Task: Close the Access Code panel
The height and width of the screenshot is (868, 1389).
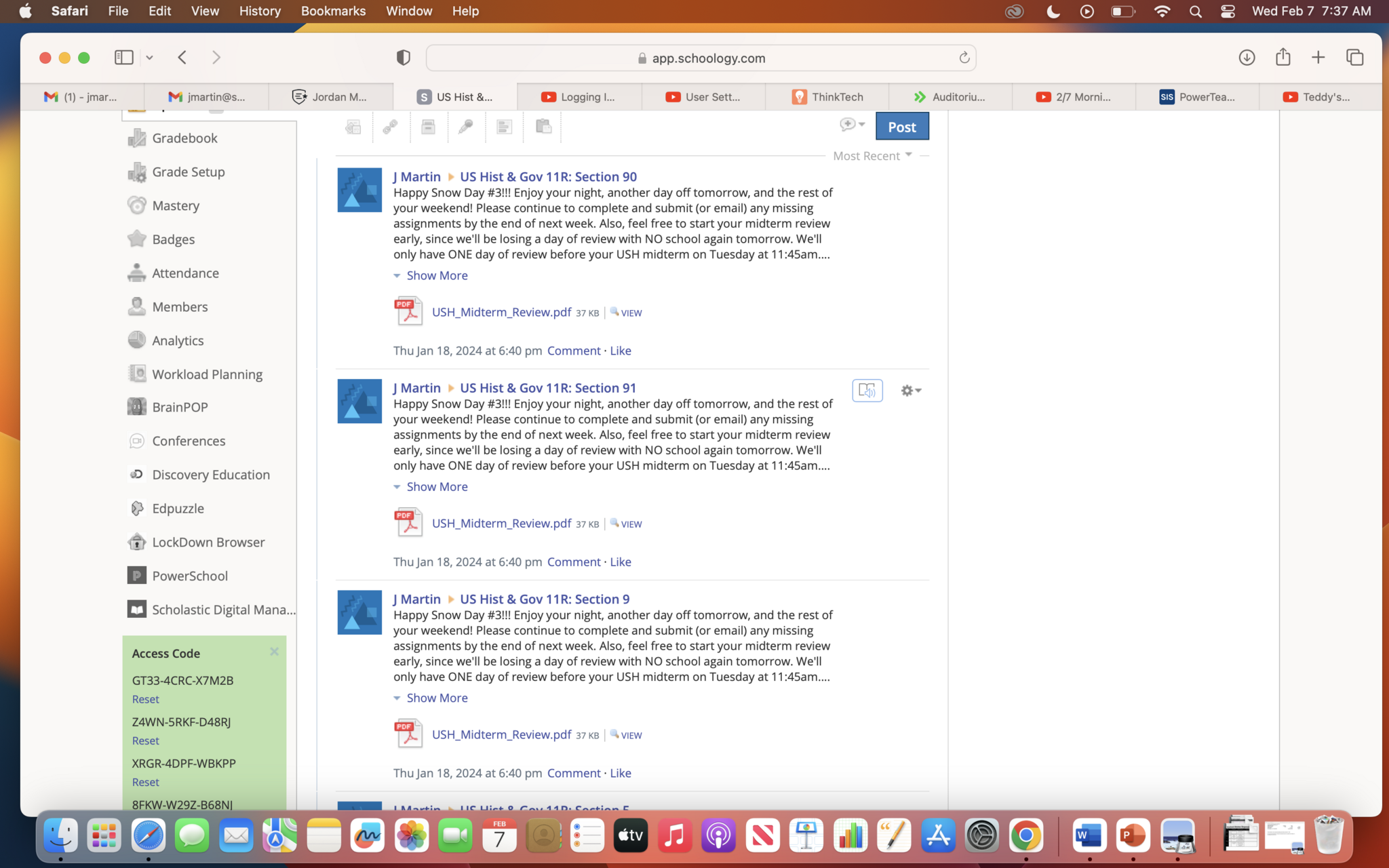Action: point(274,652)
